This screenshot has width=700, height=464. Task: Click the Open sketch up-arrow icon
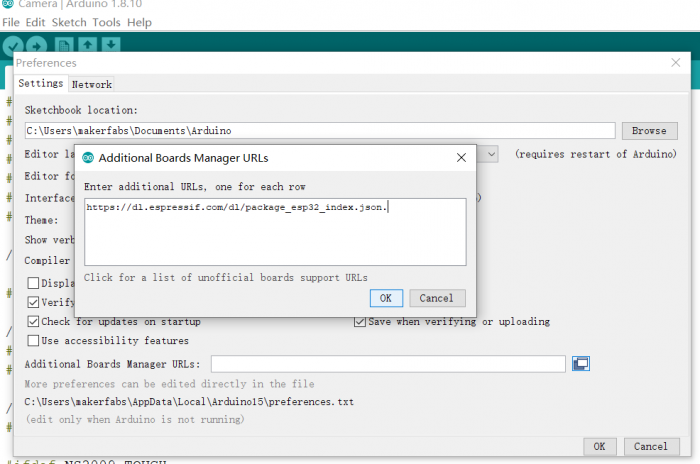pyautogui.click(x=88, y=45)
